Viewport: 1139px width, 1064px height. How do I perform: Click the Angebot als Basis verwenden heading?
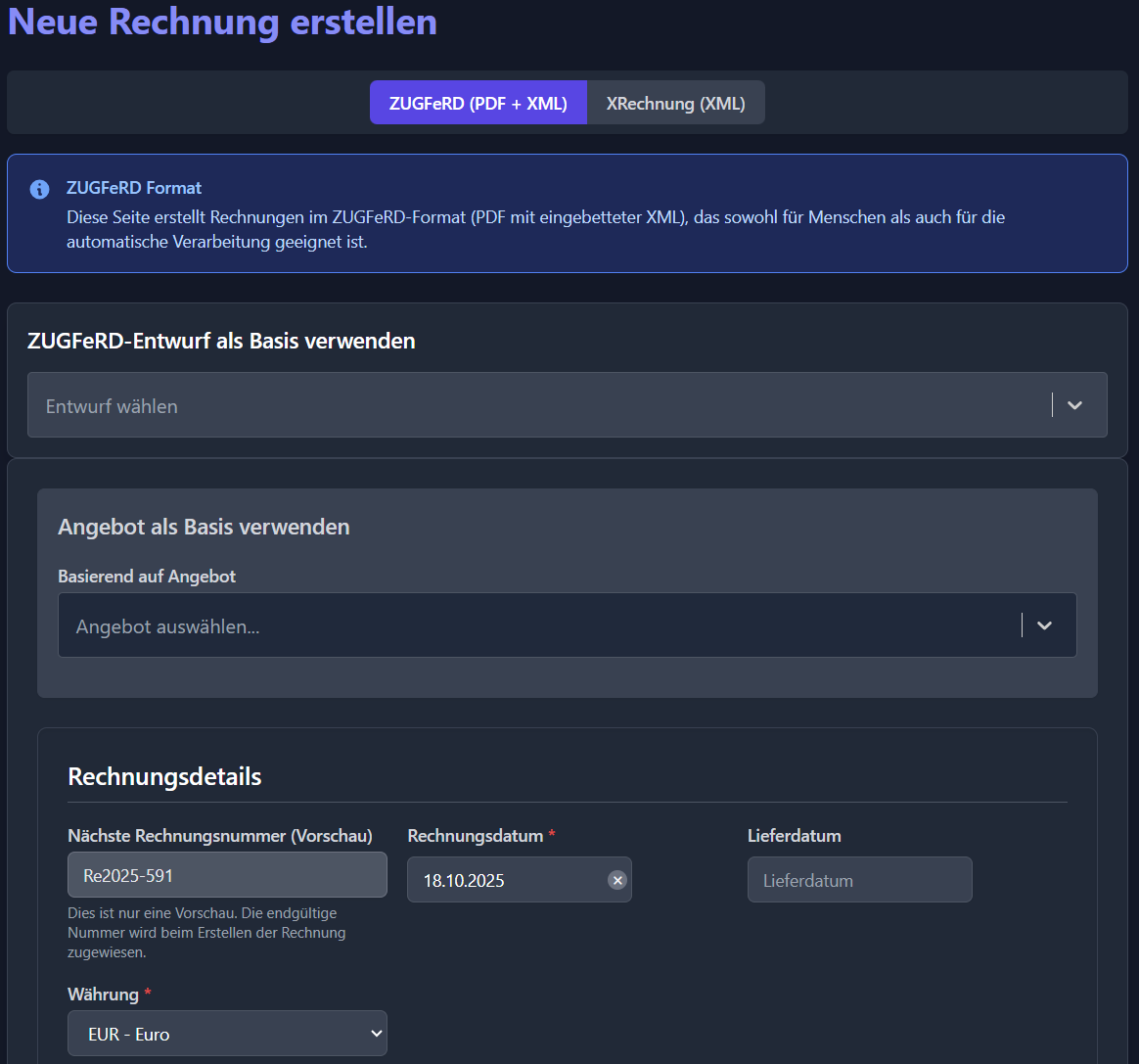tap(204, 526)
